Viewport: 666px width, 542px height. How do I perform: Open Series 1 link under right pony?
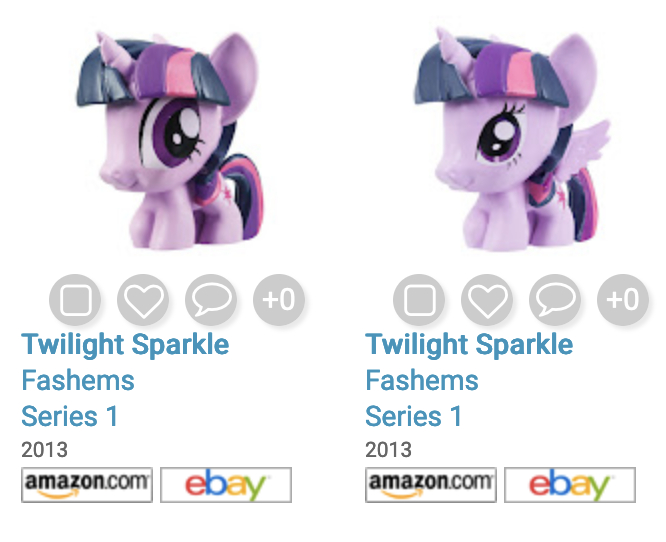tap(414, 416)
